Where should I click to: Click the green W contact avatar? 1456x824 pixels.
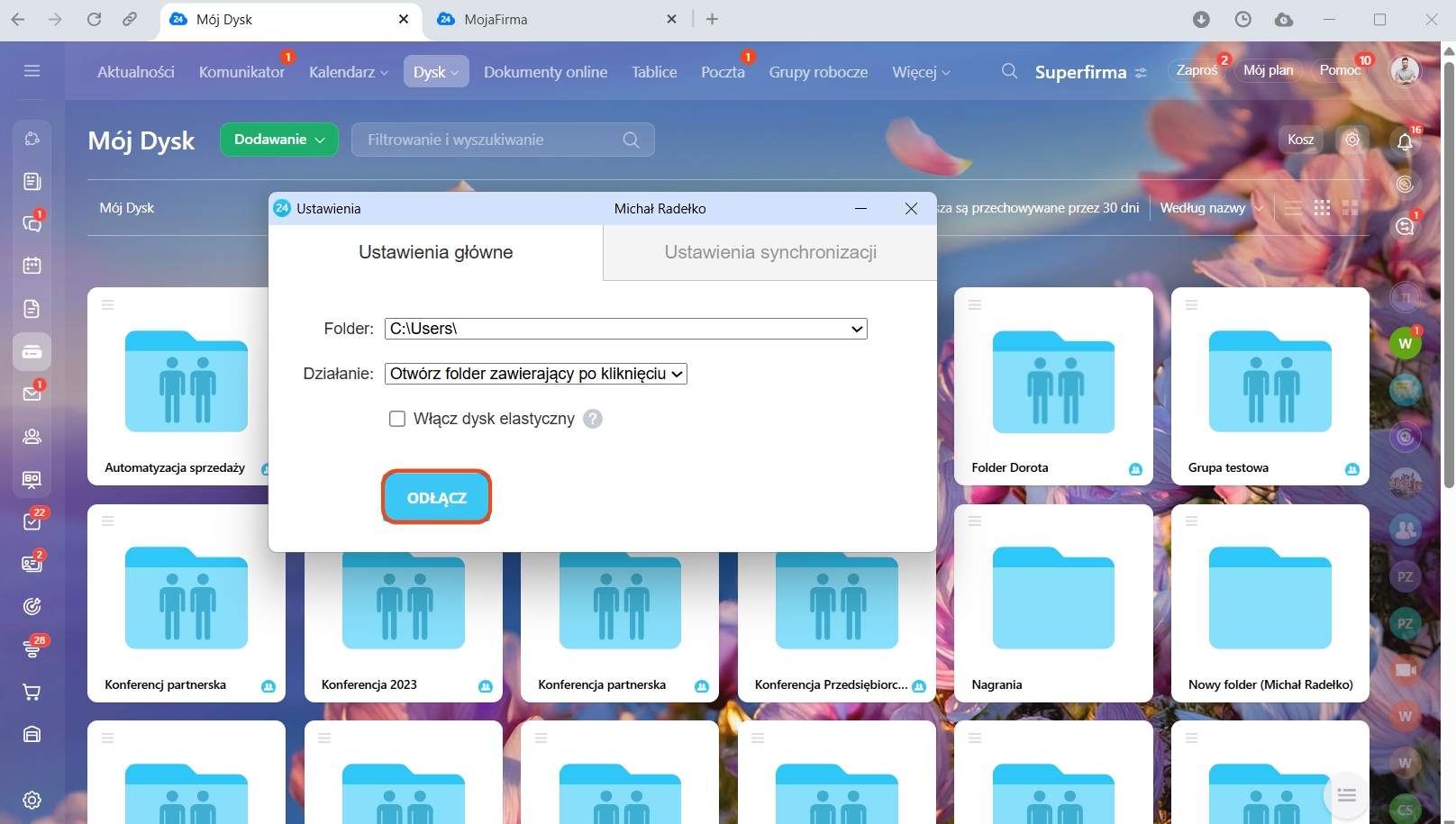pos(1405,343)
